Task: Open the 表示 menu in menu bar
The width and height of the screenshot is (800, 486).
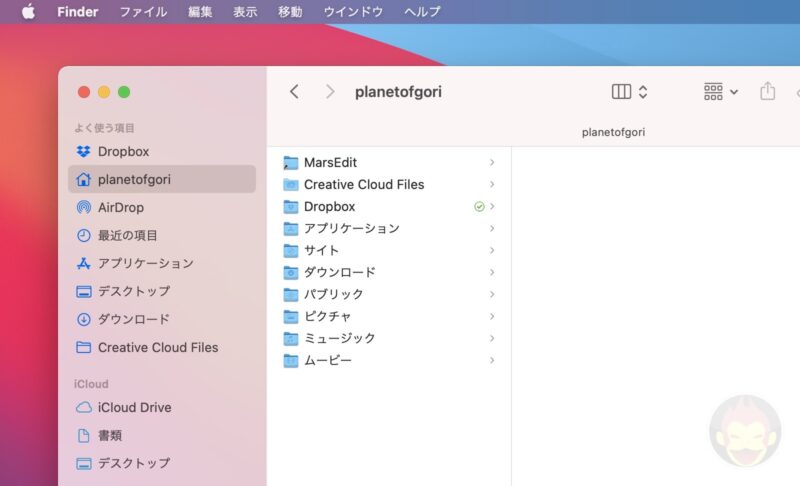Action: pos(245,12)
